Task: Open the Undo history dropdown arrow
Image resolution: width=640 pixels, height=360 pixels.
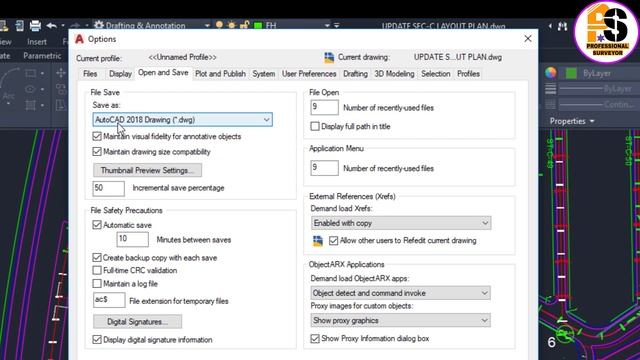Action: [x=63, y=26]
